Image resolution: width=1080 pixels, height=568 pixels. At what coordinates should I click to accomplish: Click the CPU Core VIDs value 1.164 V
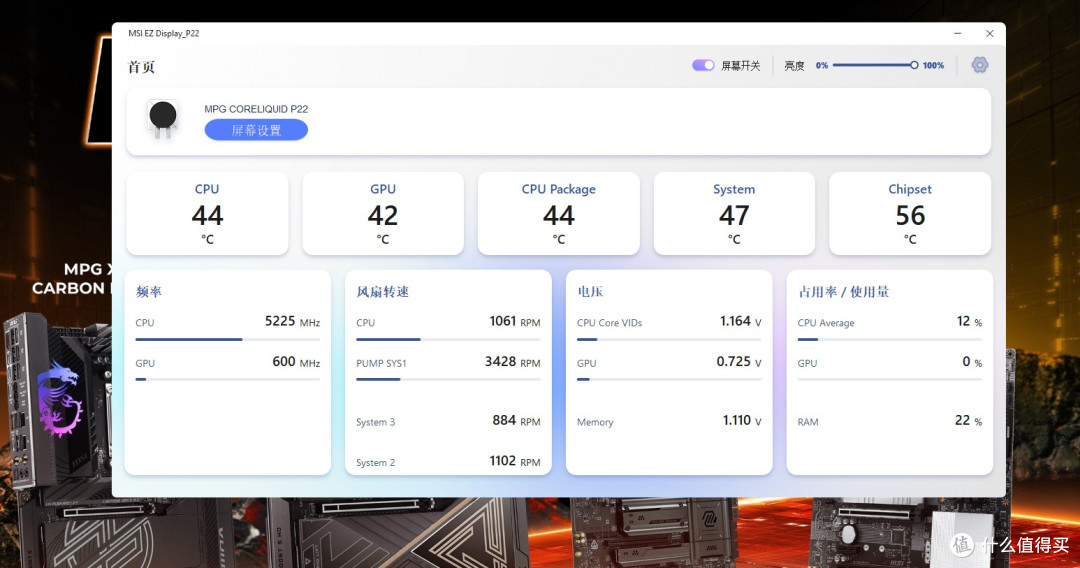coord(740,322)
